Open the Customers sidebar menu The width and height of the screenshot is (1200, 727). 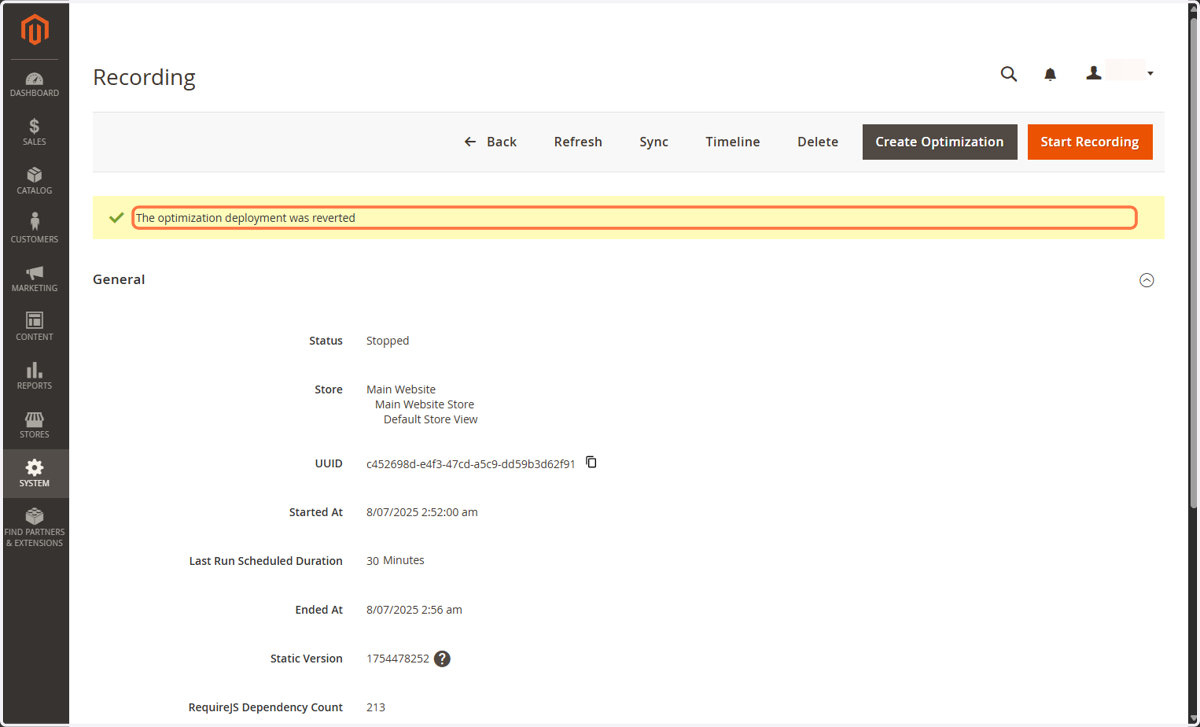34,229
